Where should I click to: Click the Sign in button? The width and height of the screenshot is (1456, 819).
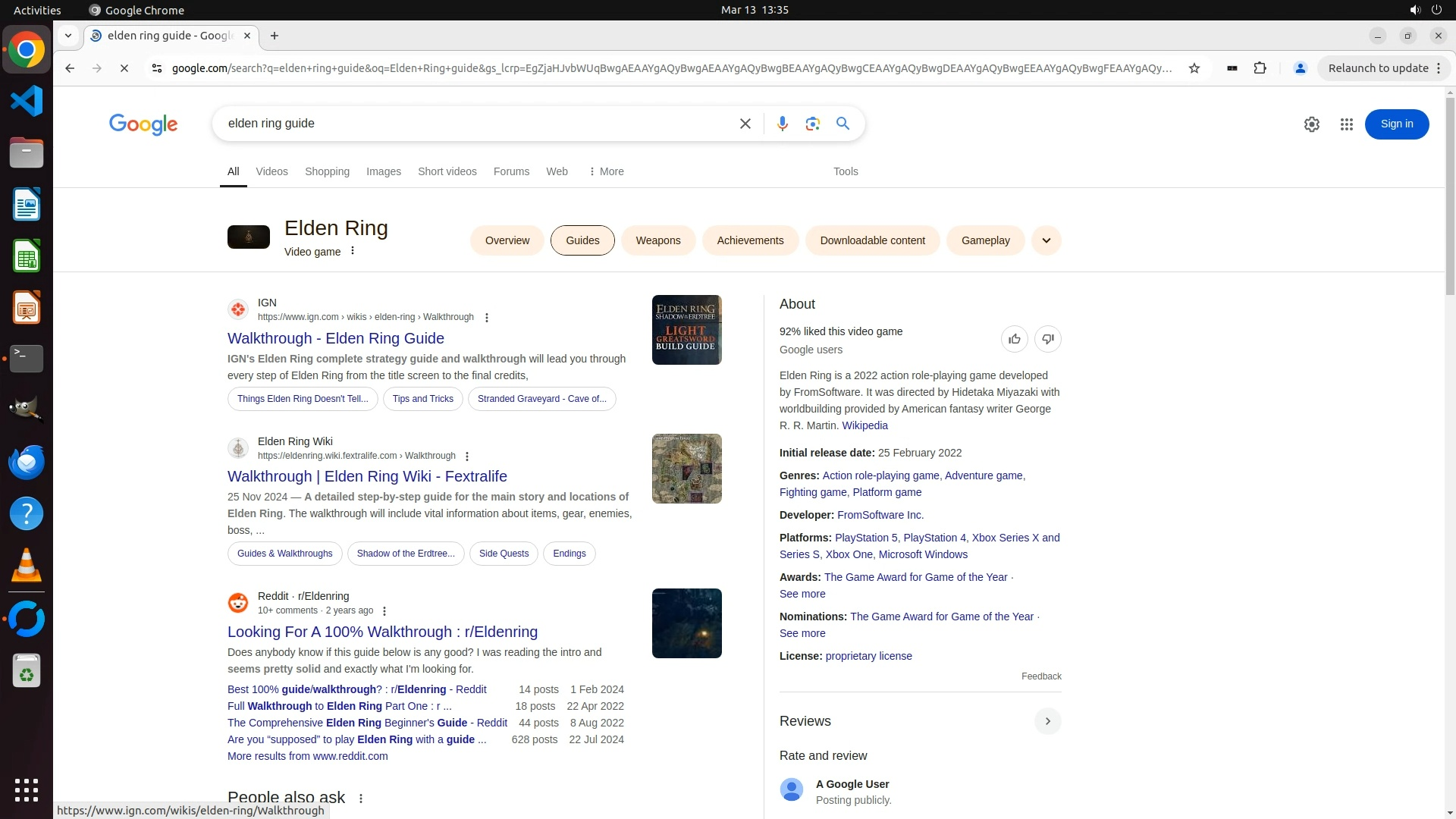click(1396, 124)
